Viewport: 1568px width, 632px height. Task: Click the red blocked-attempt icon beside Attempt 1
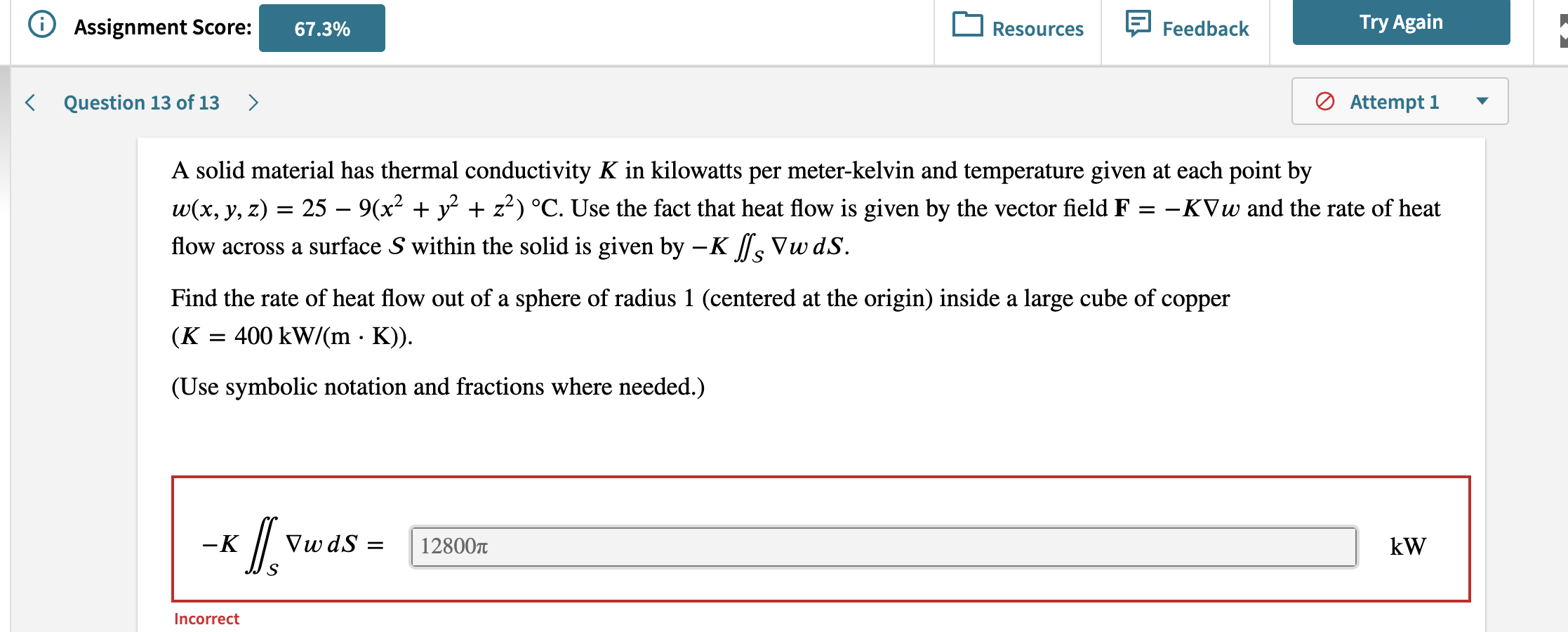tap(1325, 102)
